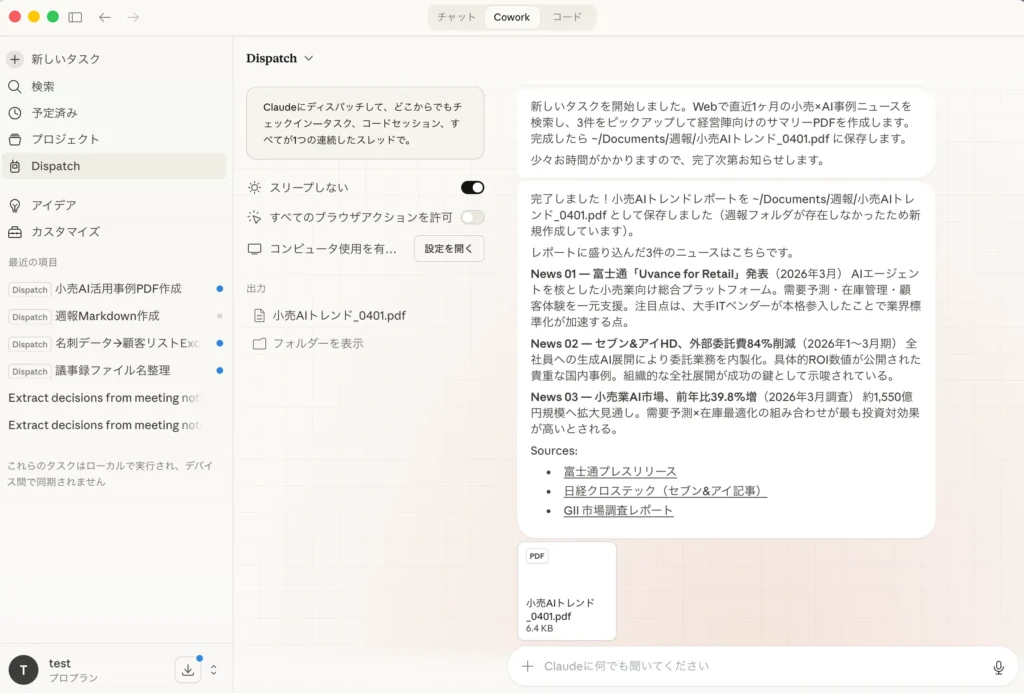The image size is (1024, 693).
Task: Switch to the チャット tab
Action: [455, 17]
